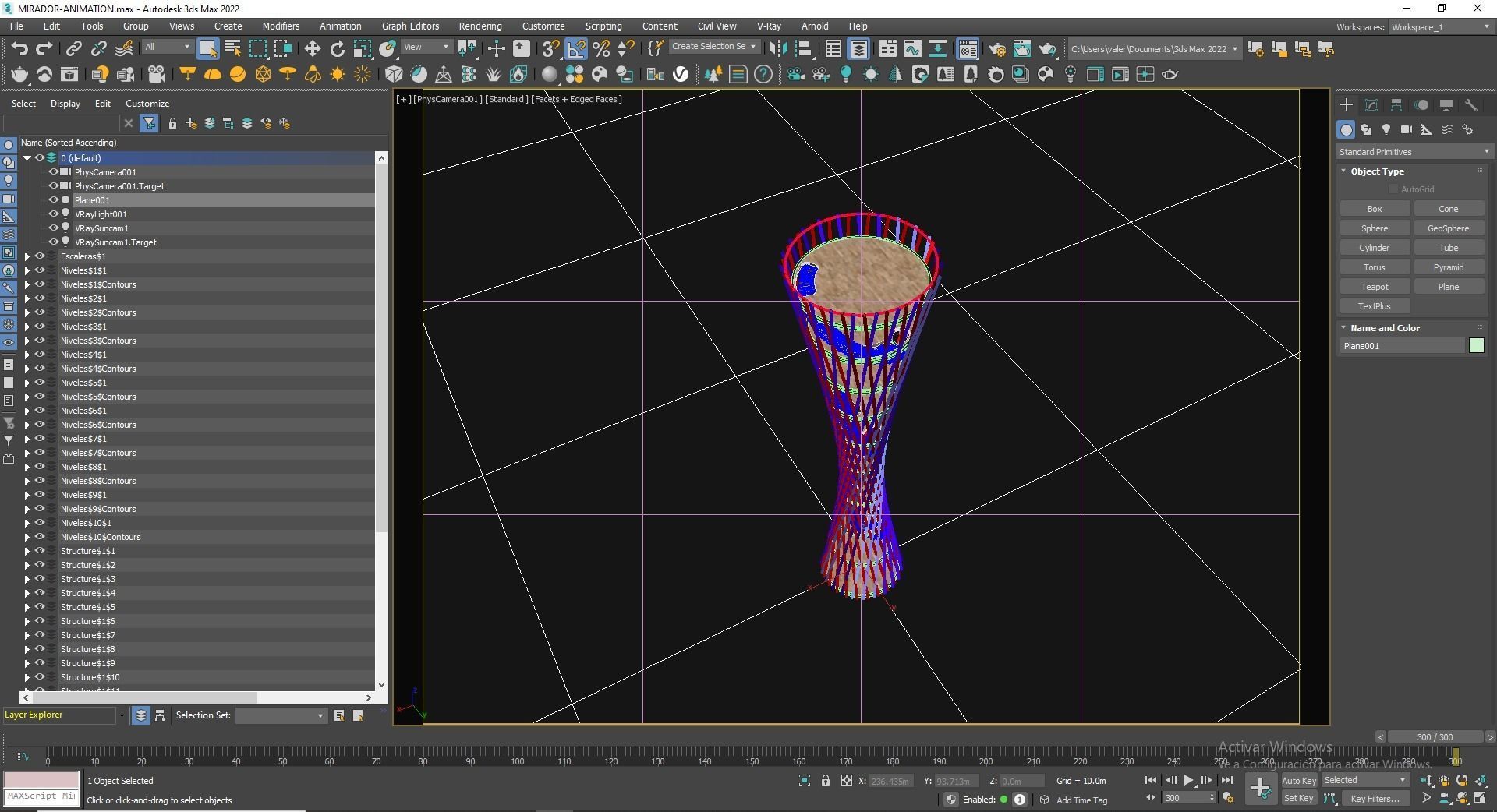
Task: Open the Utilities panel wrench icon
Action: pos(1471,104)
